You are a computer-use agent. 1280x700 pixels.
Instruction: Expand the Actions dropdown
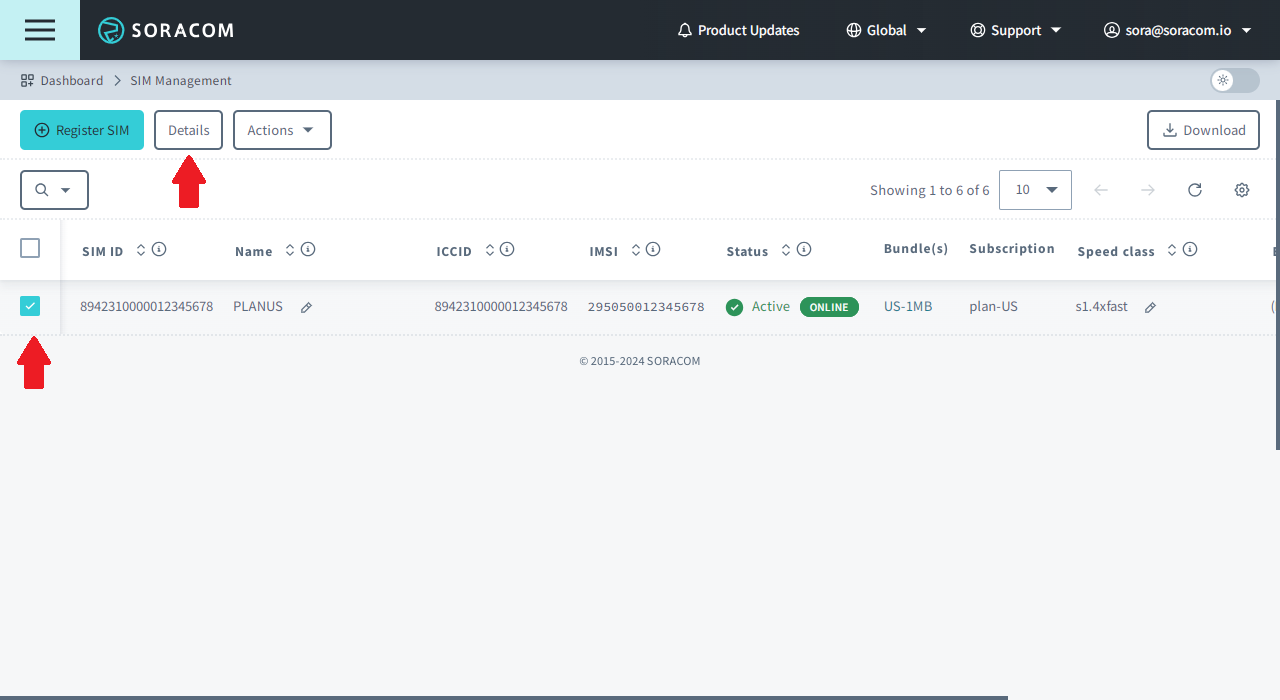click(x=282, y=130)
